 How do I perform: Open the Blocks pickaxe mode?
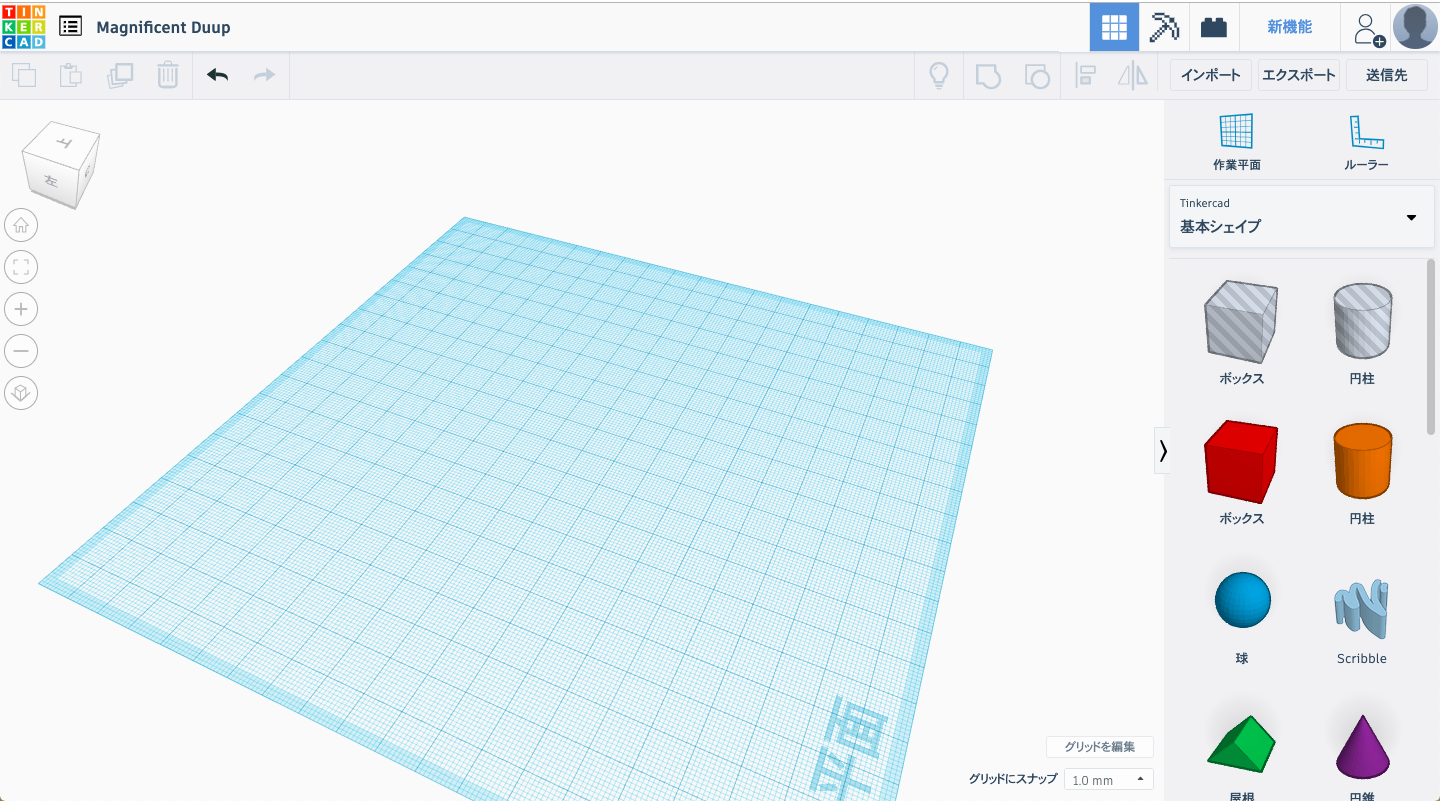pos(1164,27)
